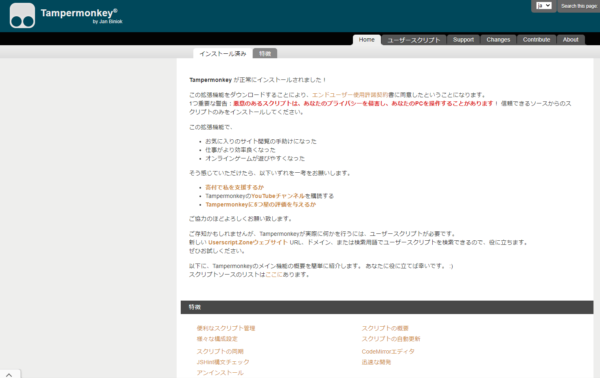Open スクリプトの概要 feature link

pos(385,328)
